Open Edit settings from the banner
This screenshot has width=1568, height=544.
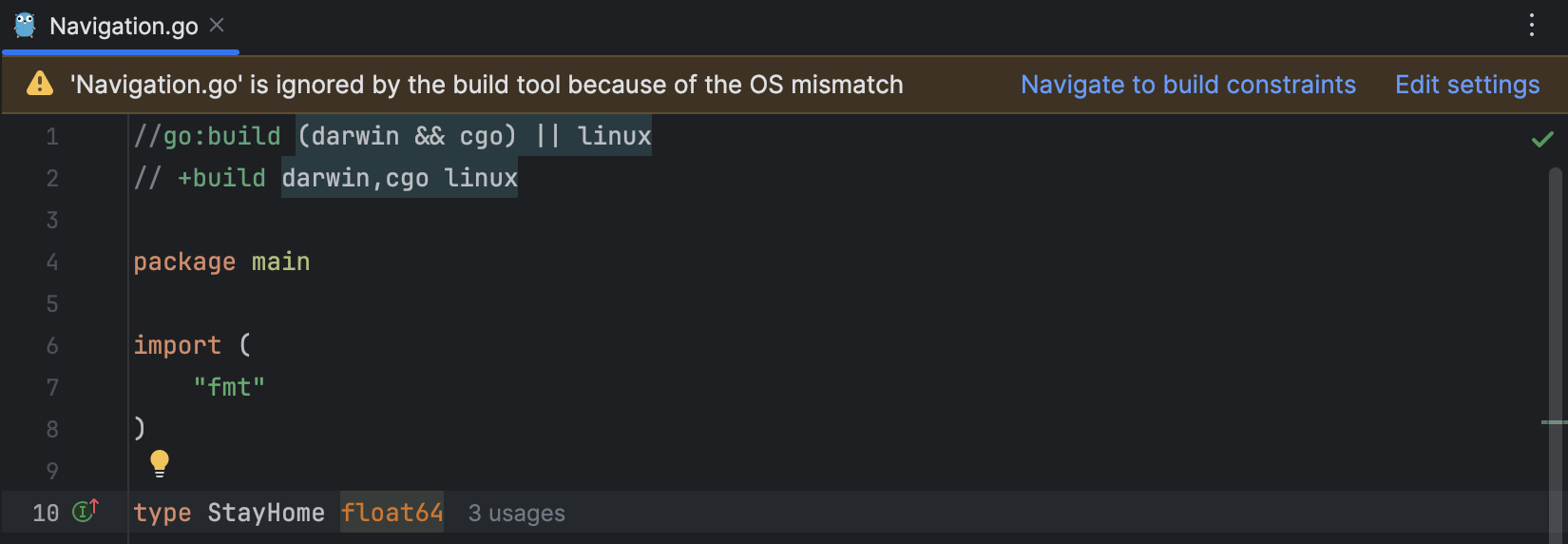[1467, 85]
